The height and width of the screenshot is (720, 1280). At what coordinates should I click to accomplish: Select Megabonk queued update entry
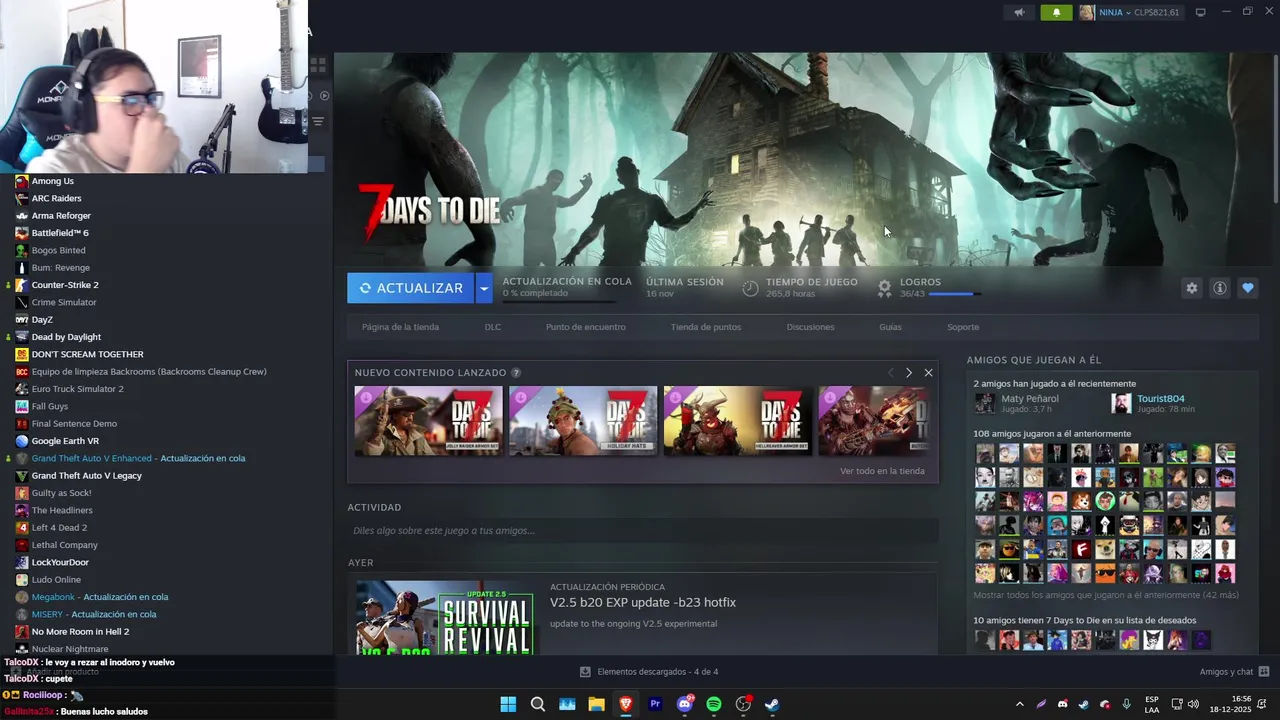click(100, 597)
